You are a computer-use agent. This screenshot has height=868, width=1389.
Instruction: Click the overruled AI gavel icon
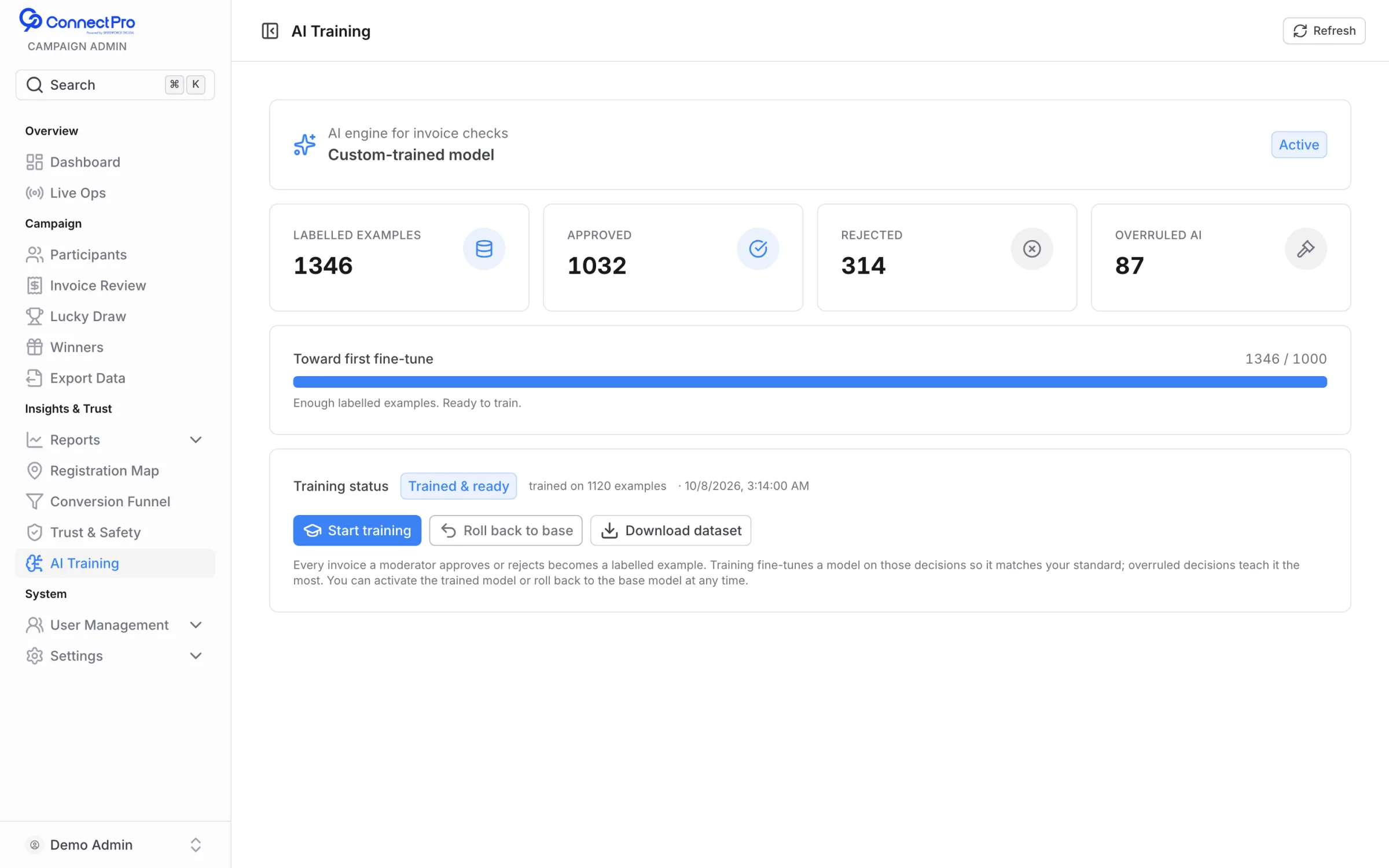[1306, 249]
